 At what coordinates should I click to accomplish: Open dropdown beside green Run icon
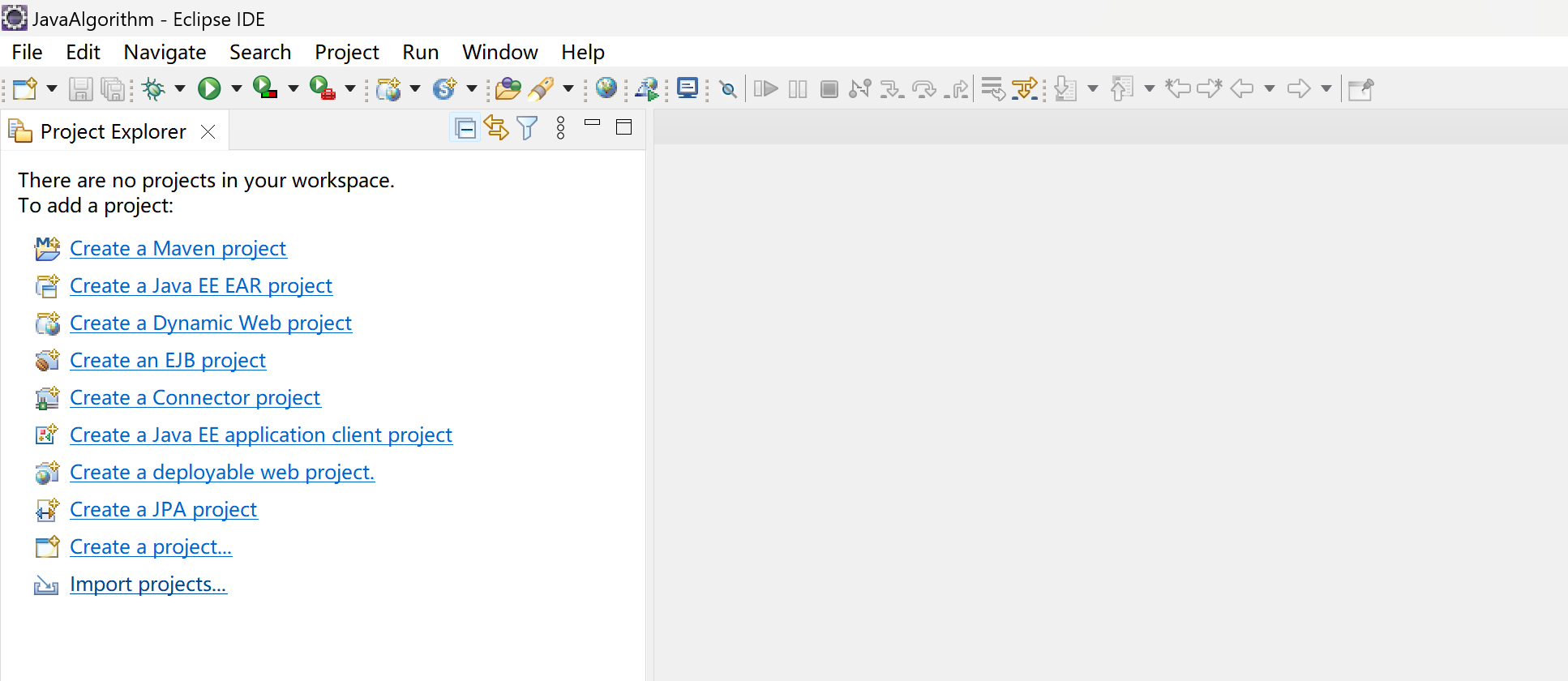click(x=237, y=88)
